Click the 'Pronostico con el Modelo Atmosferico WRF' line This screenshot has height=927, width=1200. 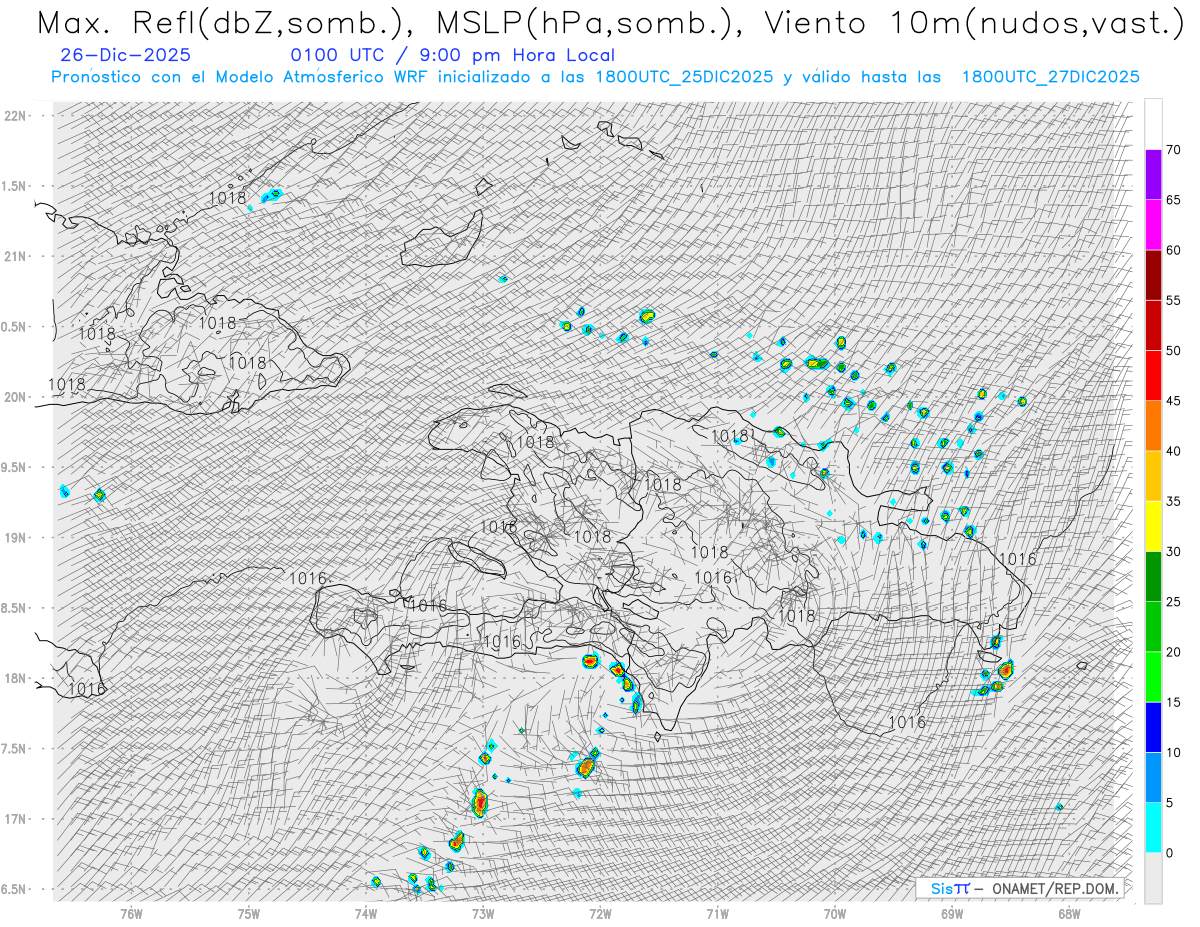pyautogui.click(x=595, y=77)
